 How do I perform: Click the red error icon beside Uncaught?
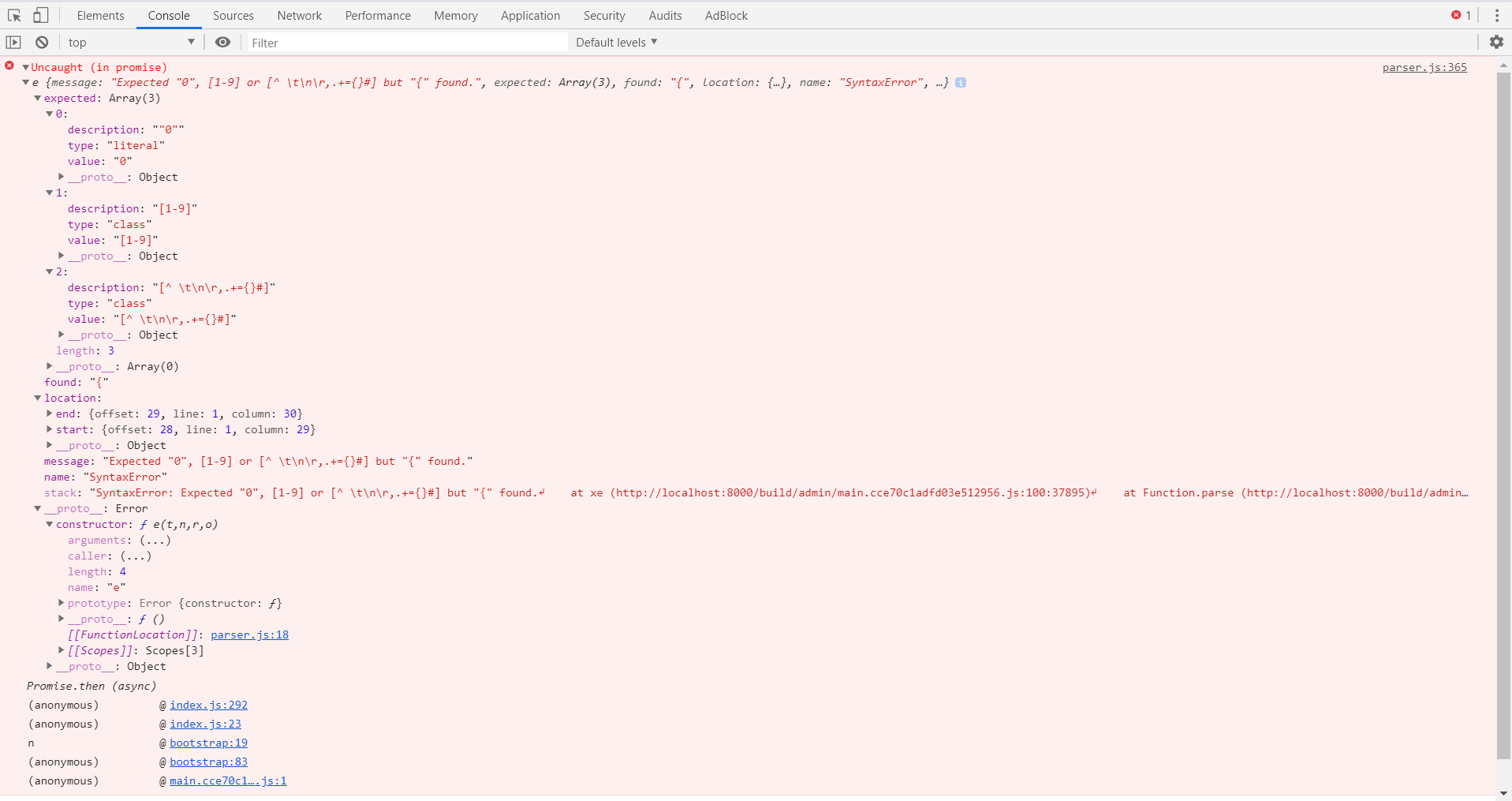pos(9,66)
